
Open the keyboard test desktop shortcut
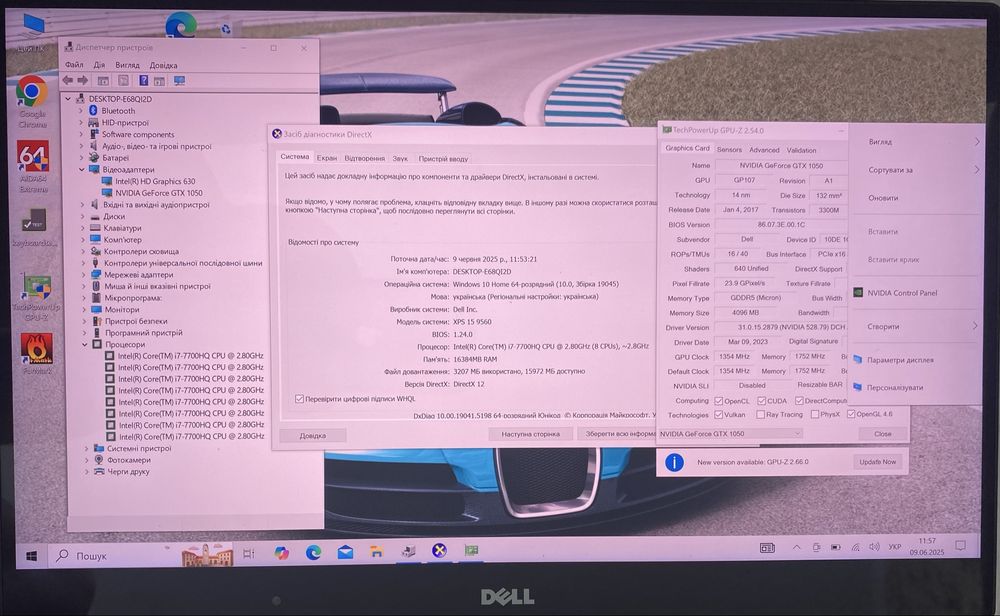pos(34,228)
